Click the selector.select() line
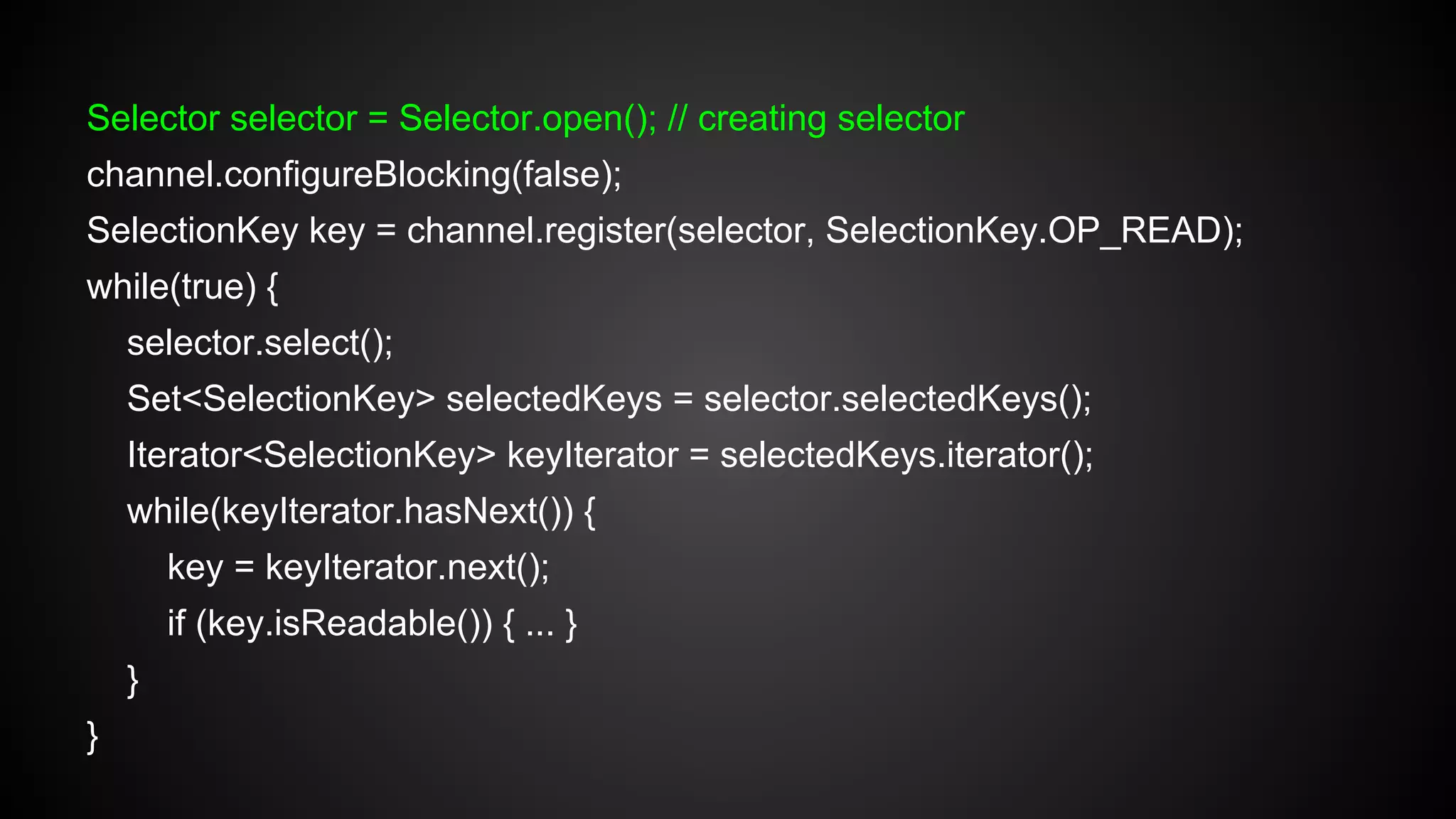Image resolution: width=1456 pixels, height=819 pixels. pos(259,343)
